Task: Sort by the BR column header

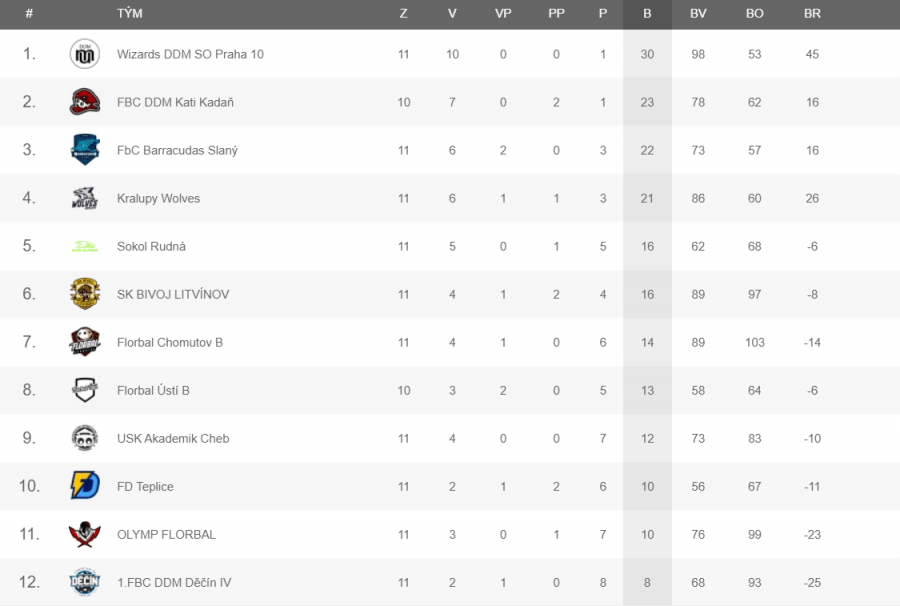Action: (x=812, y=13)
